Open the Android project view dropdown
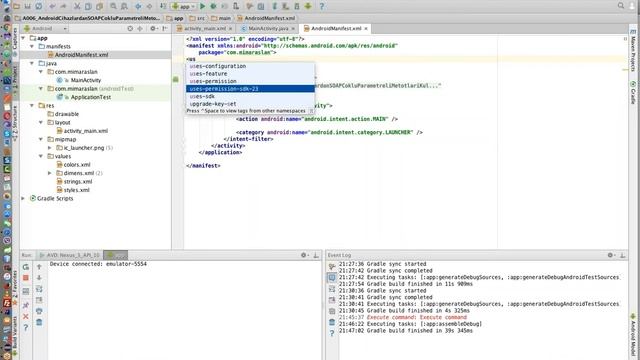This screenshot has width=640, height=360. 45,29
